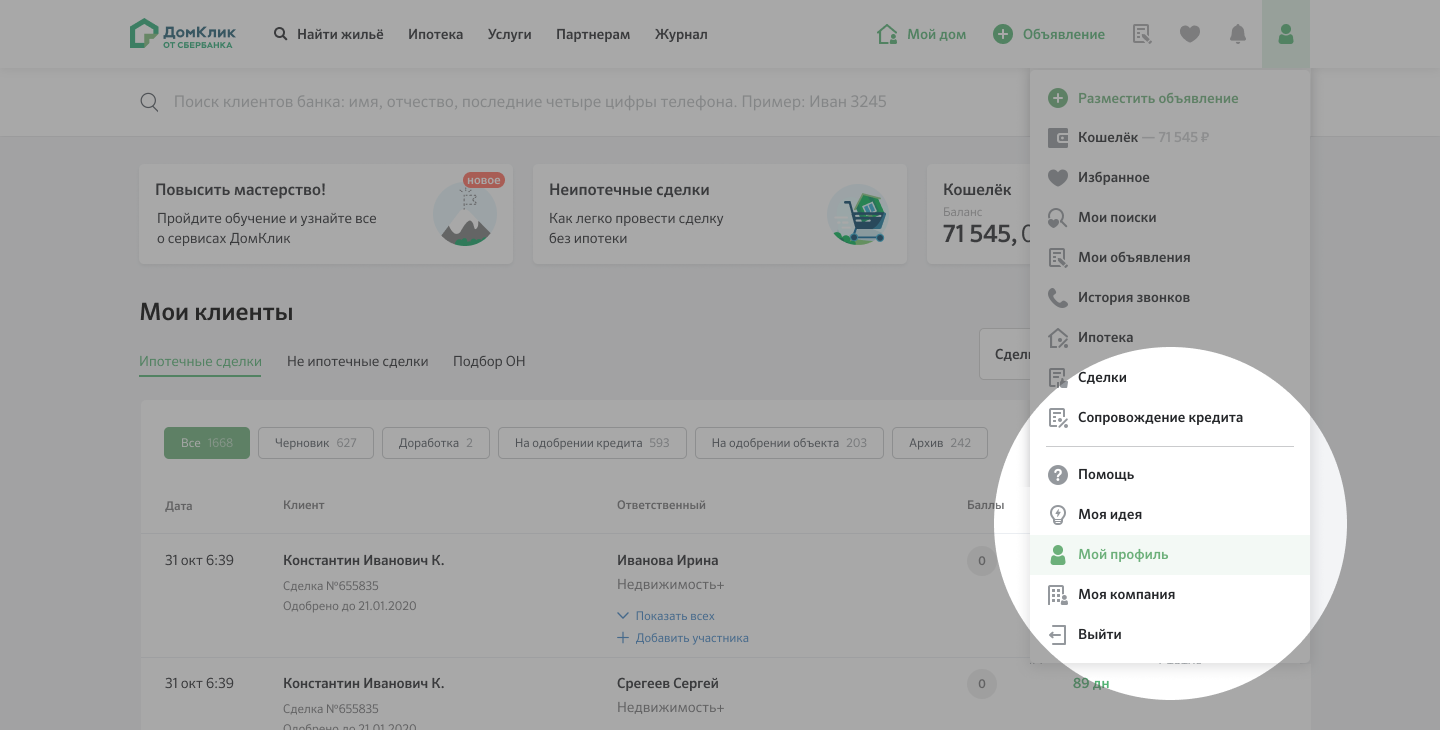Image resolution: width=1440 pixels, height=730 pixels.
Task: Click the building icon by Моя компания
Action: pyautogui.click(x=1057, y=595)
